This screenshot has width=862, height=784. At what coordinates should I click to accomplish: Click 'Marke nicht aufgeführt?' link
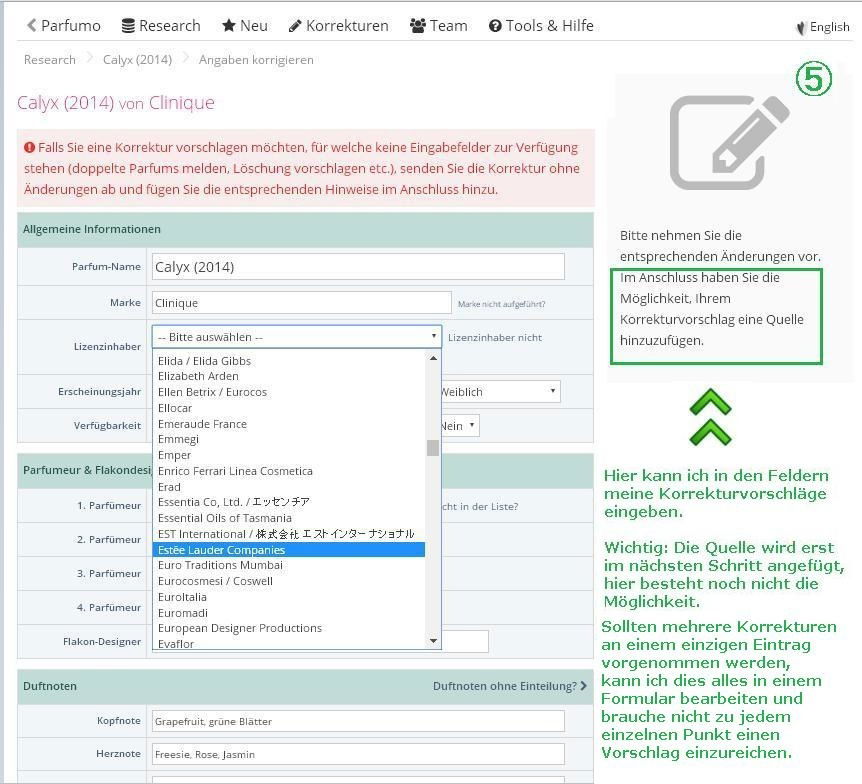click(501, 304)
